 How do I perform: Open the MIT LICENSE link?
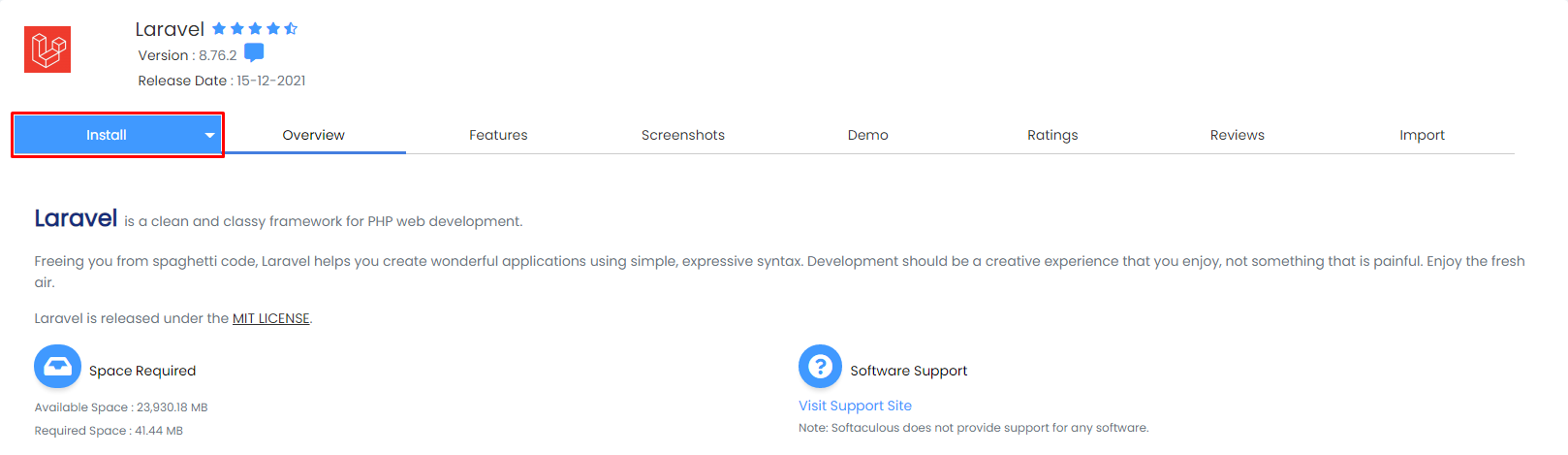(271, 318)
